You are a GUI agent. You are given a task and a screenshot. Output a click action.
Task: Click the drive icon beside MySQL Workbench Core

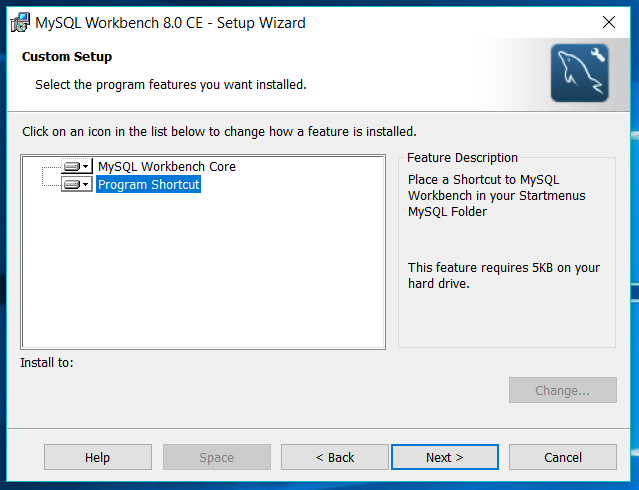[x=72, y=166]
